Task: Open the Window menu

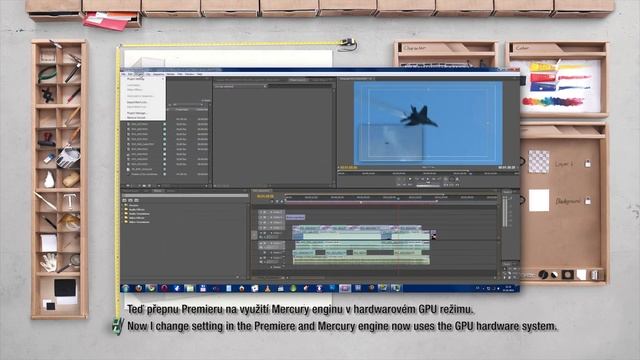Action: click(x=189, y=74)
